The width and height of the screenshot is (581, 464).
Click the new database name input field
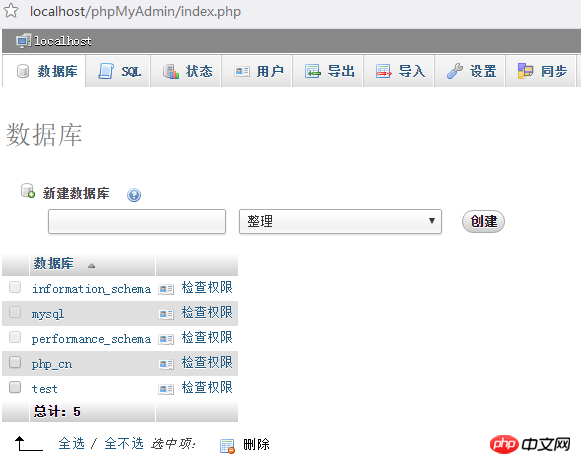[x=137, y=221]
